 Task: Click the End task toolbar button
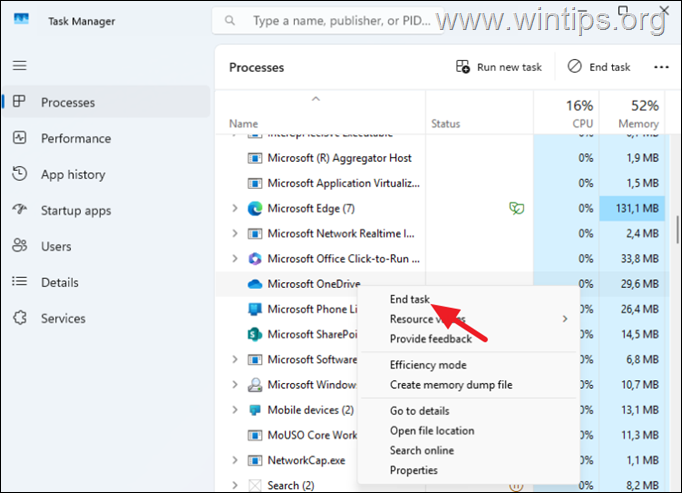(x=599, y=67)
